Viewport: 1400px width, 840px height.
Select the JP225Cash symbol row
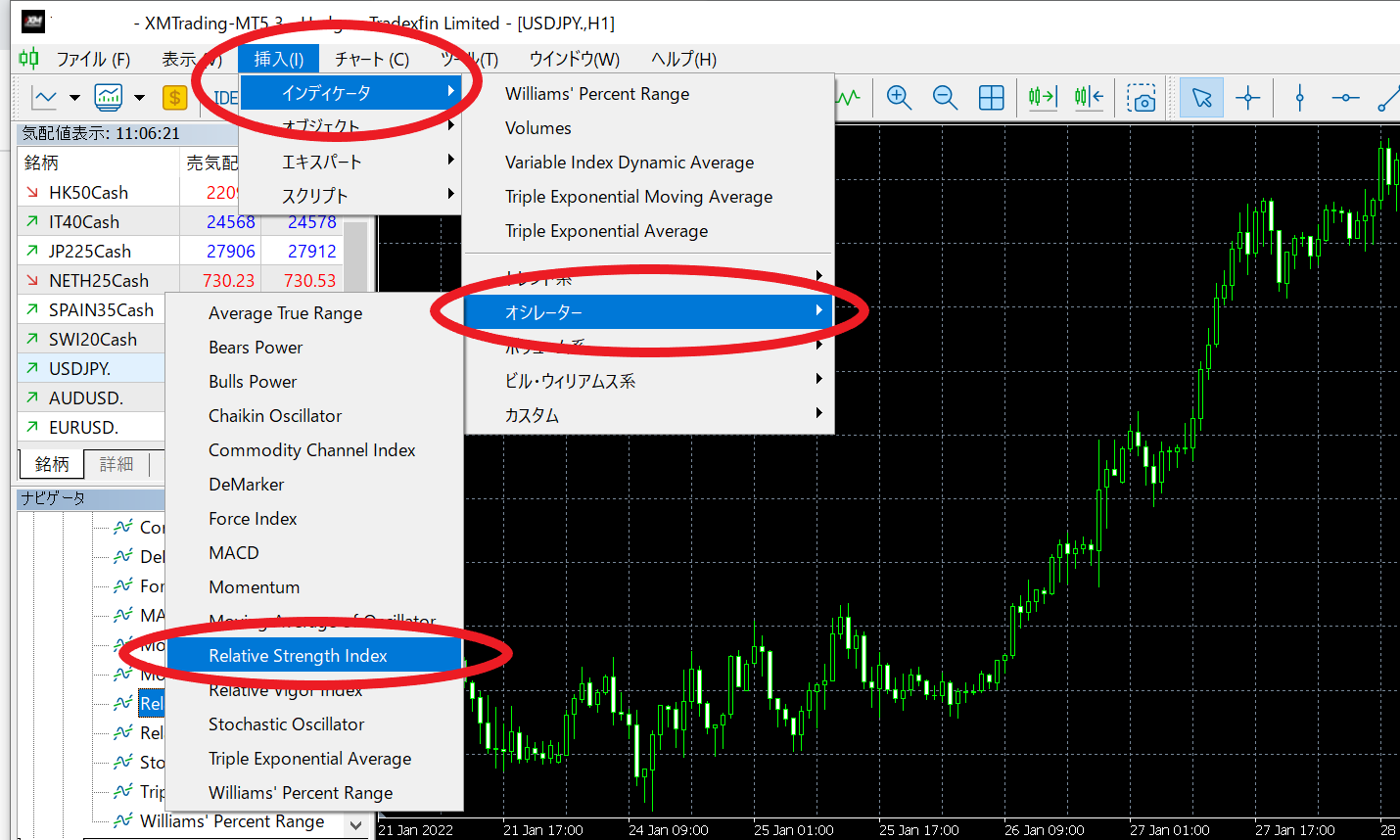pyautogui.click(x=90, y=252)
